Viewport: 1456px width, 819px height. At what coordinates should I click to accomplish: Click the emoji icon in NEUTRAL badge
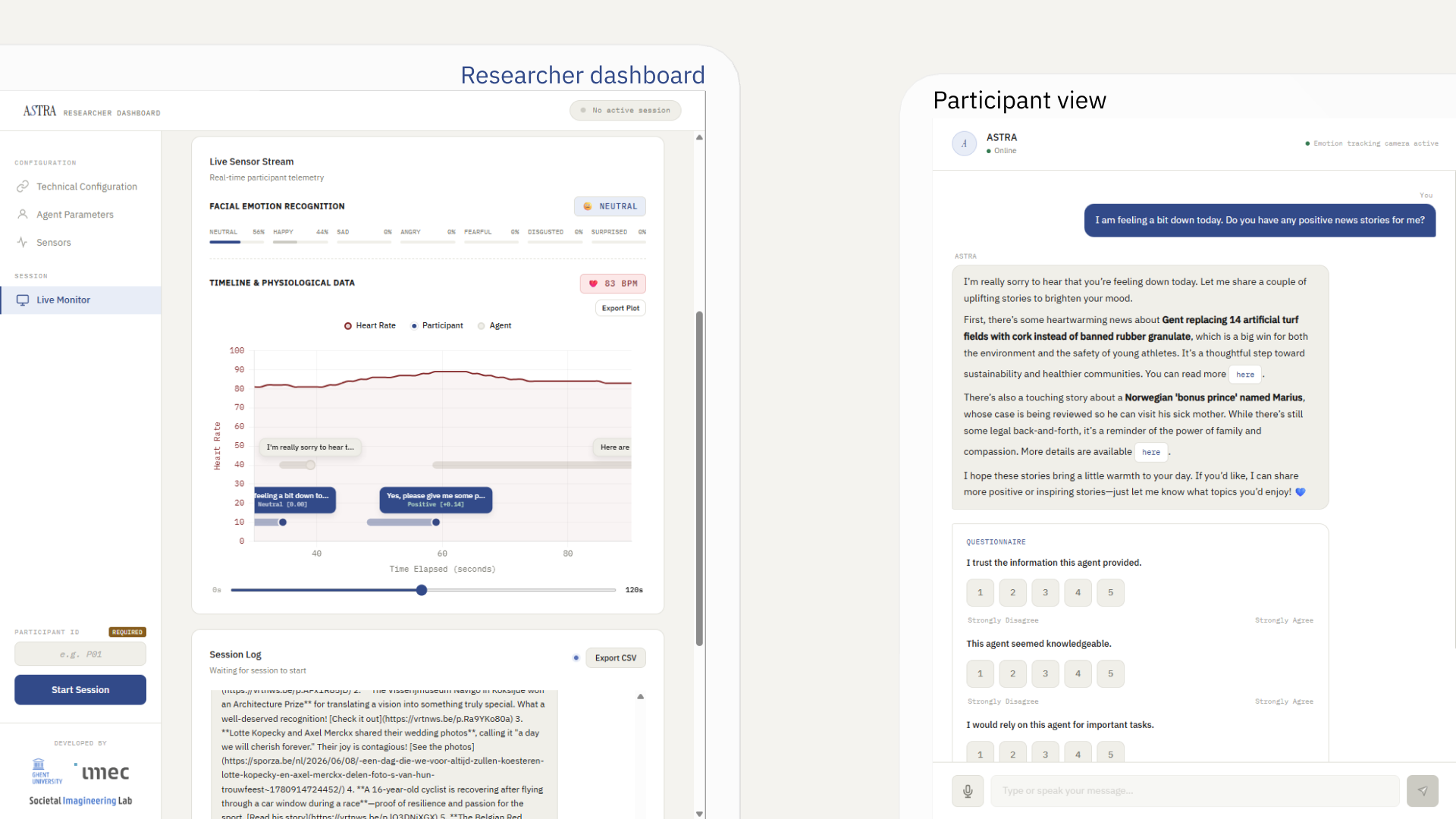pos(588,207)
